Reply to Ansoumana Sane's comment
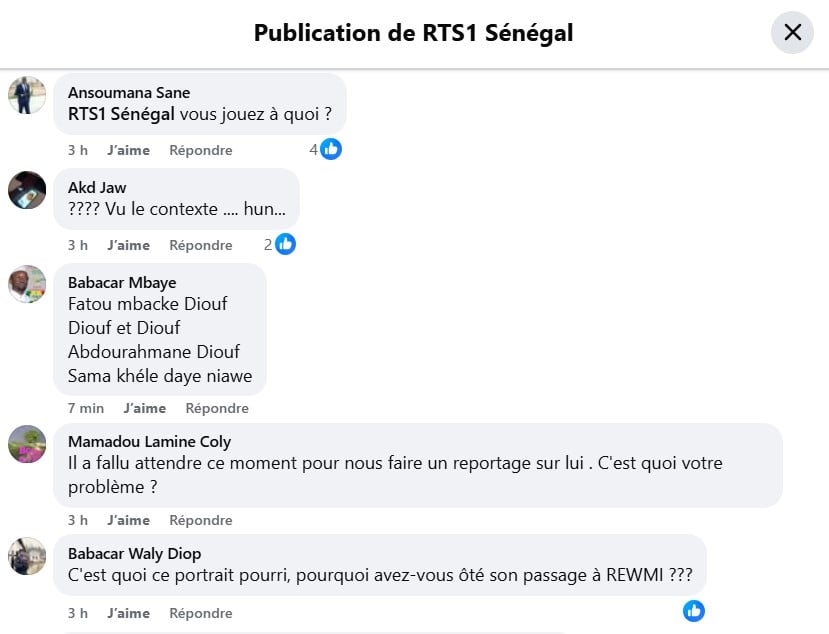 point(200,150)
